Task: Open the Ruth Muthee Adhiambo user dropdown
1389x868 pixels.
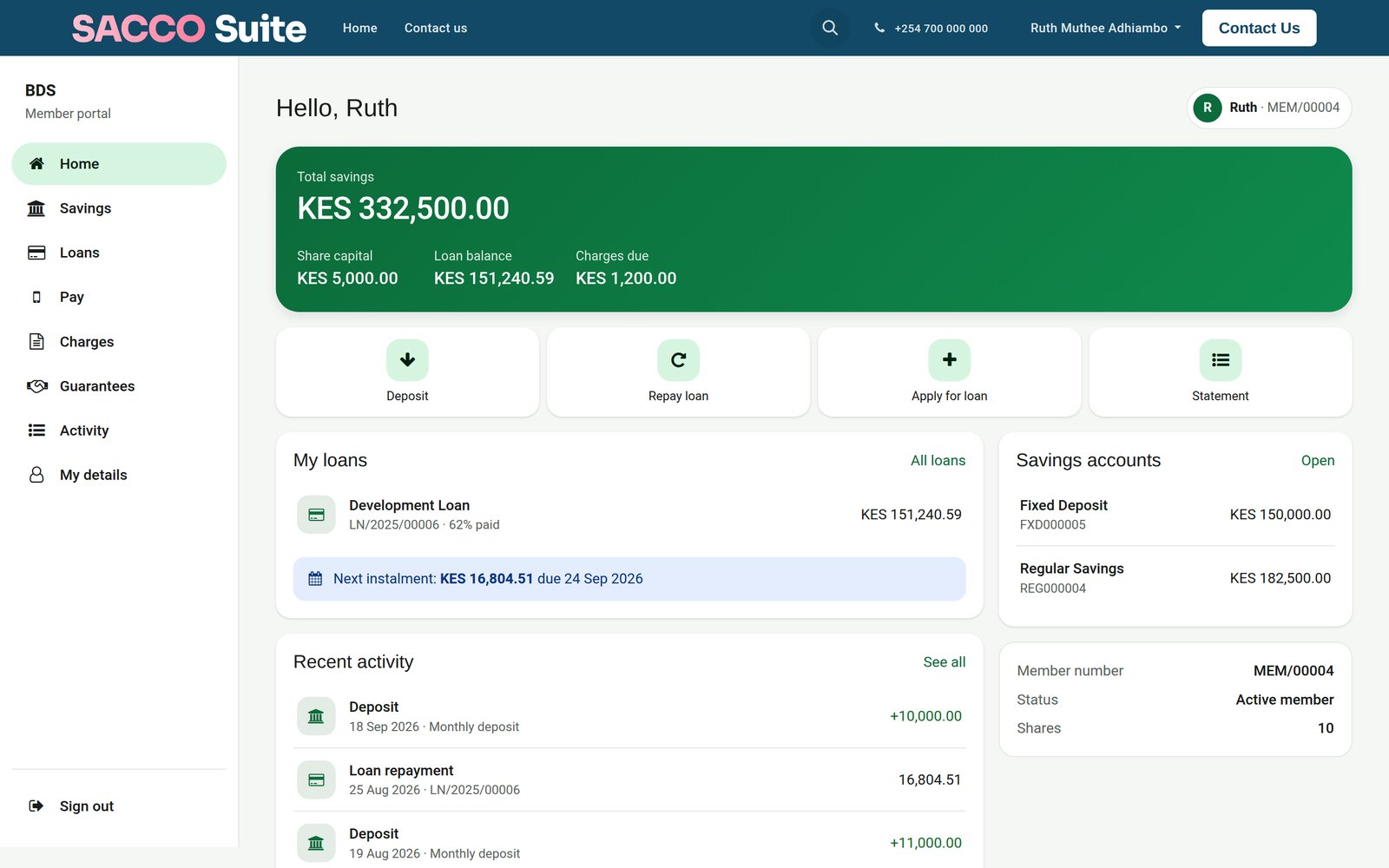Action: [x=1105, y=28]
